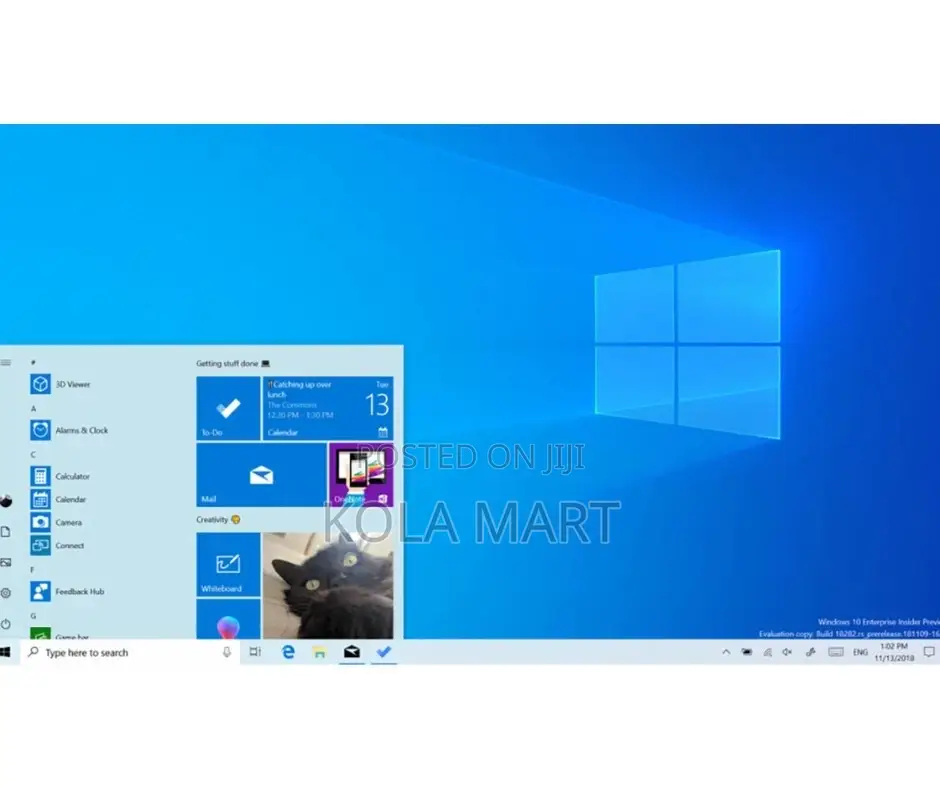This screenshot has width=940, height=788.
Task: Open the Paint 3D tile below Whiteboard
Action: coord(228,619)
